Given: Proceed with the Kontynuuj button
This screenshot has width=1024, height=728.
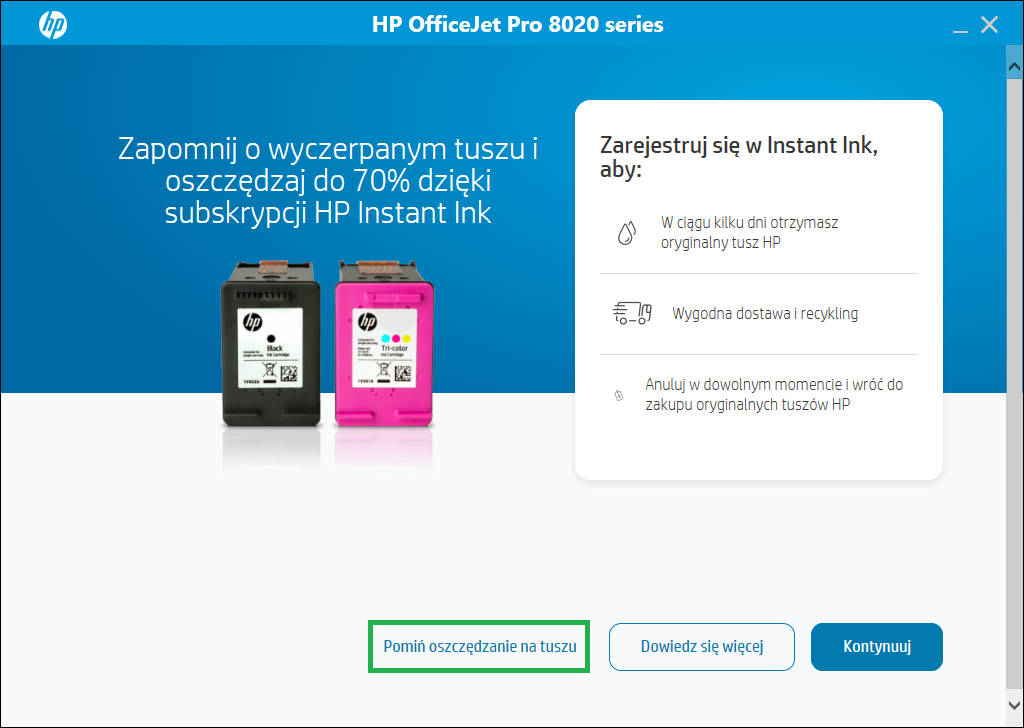Looking at the screenshot, I should tap(877, 646).
